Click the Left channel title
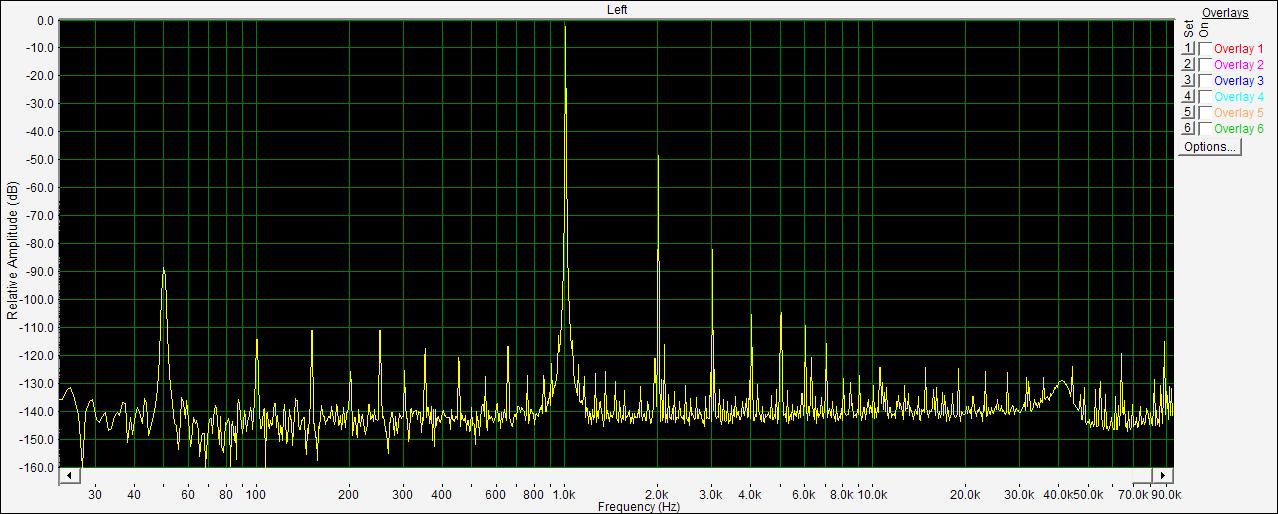Image resolution: width=1278 pixels, height=514 pixels. 617,9
